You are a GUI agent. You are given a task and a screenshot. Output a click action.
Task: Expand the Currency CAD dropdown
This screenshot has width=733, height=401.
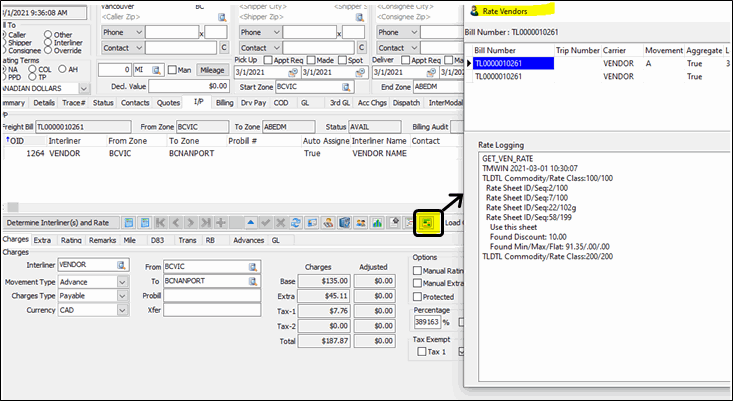(122, 311)
